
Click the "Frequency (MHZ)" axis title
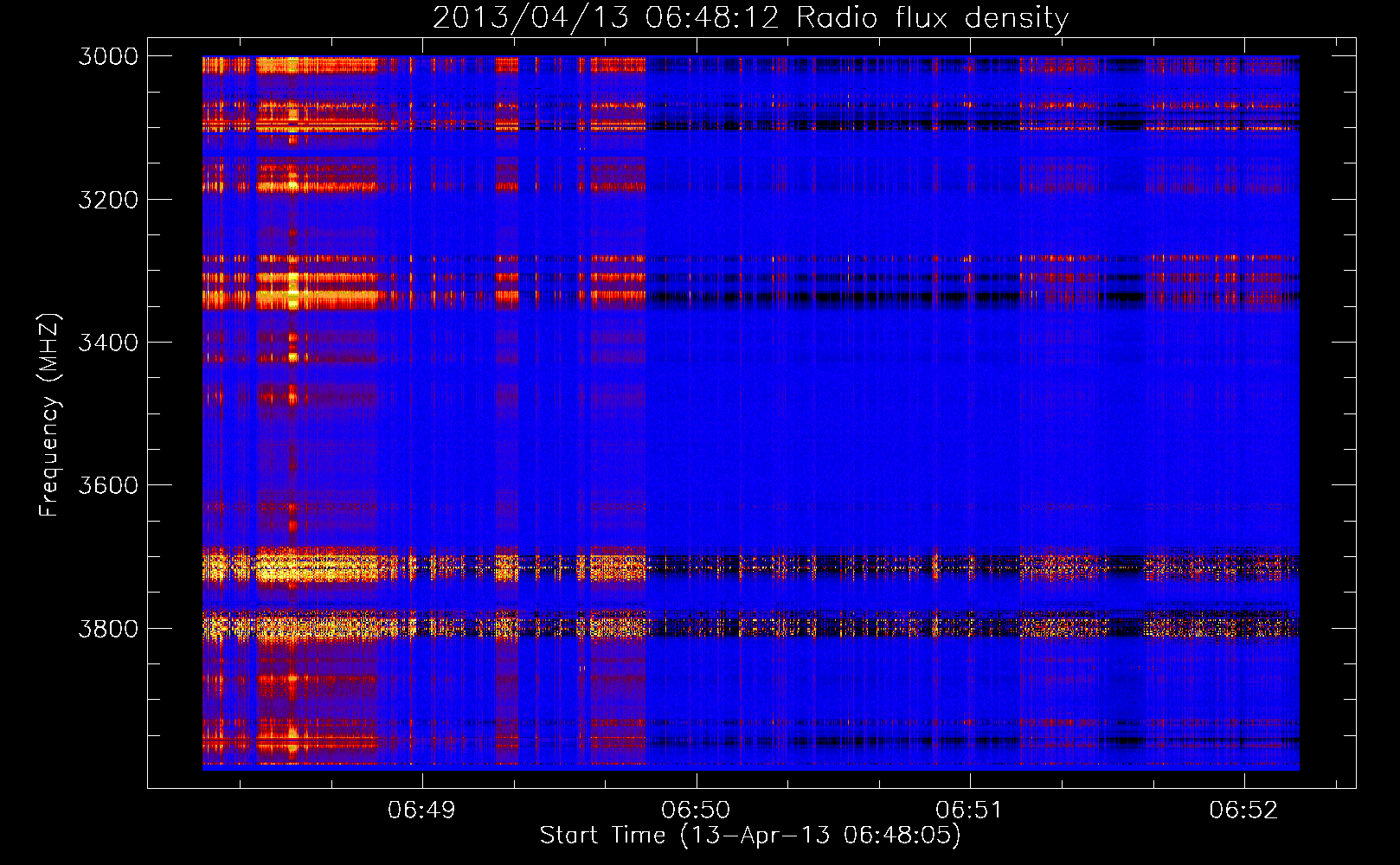click(50, 414)
